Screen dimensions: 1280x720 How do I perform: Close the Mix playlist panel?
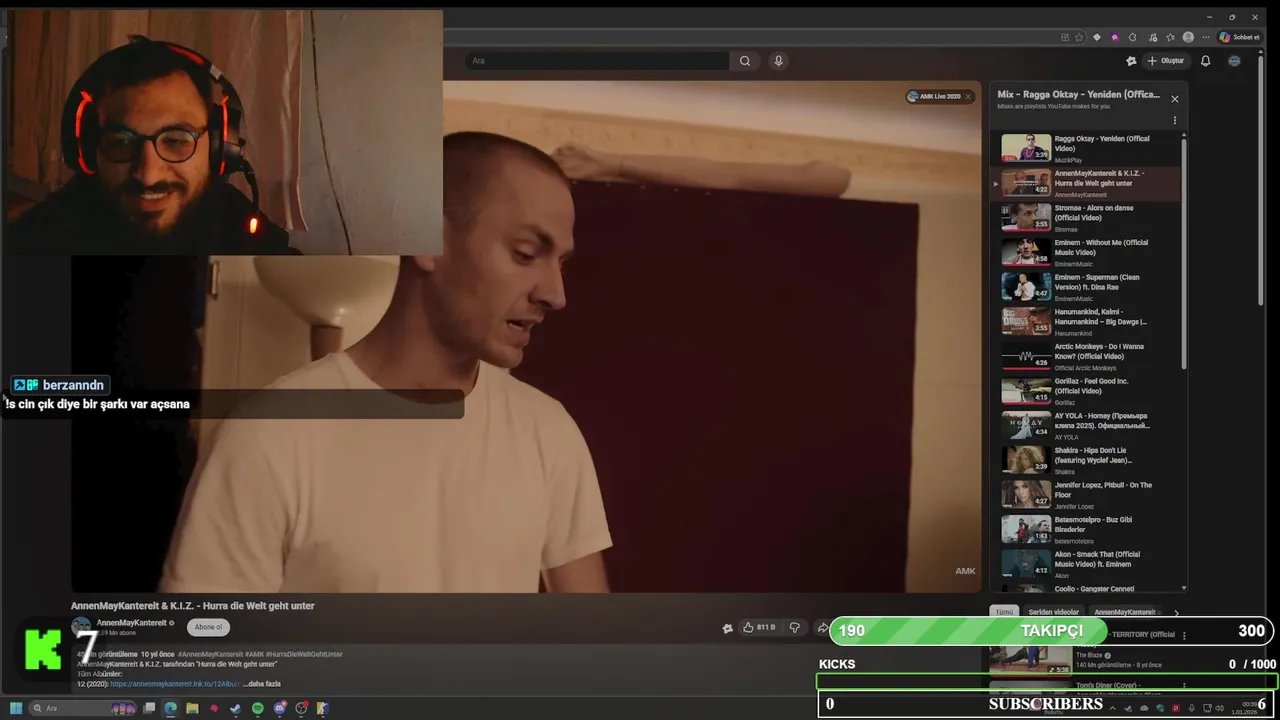click(x=1175, y=99)
